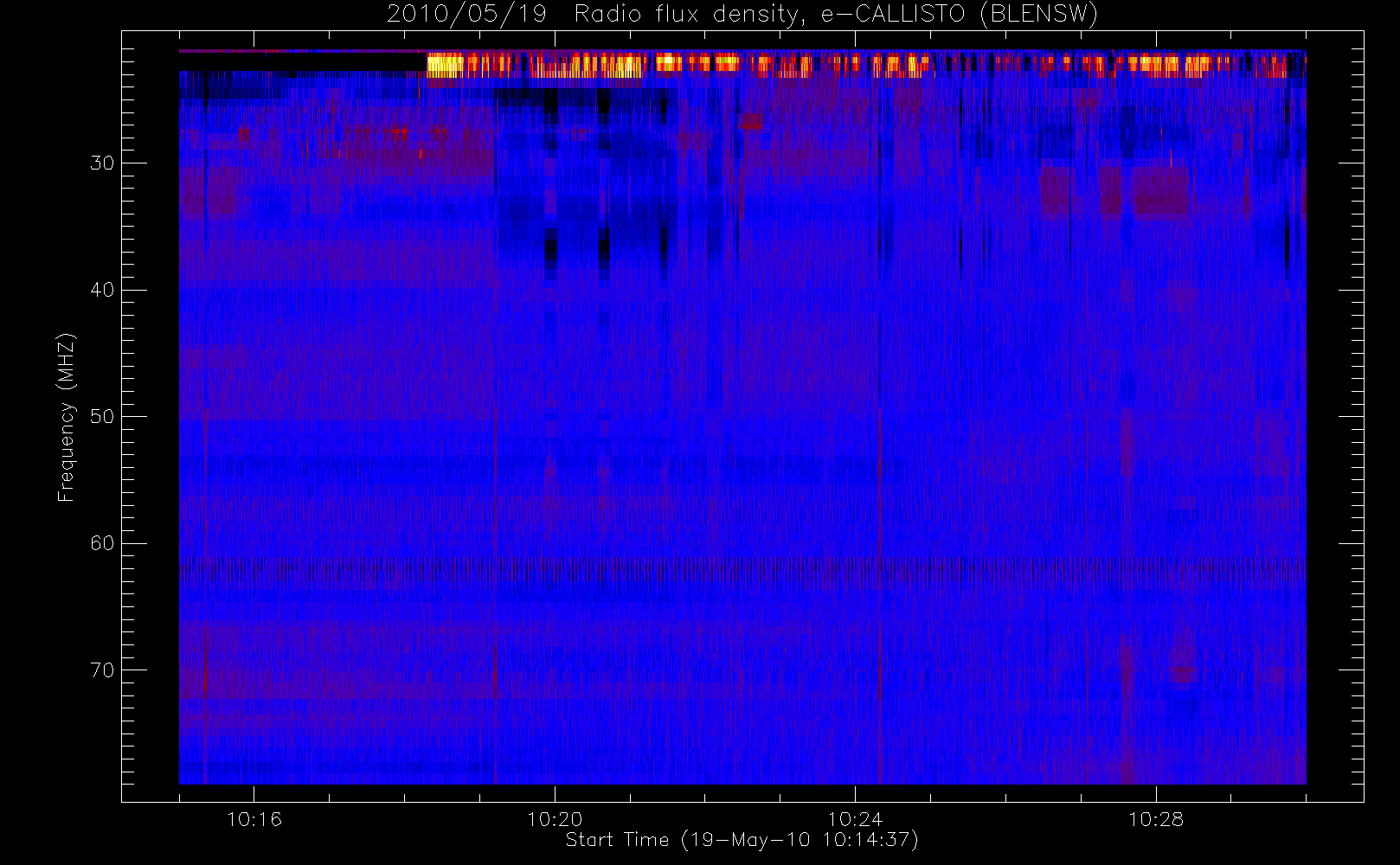Screen dimensions: 1400x865
Task: Click the 'Frequency (MHZ)' axis label
Action: (66, 417)
